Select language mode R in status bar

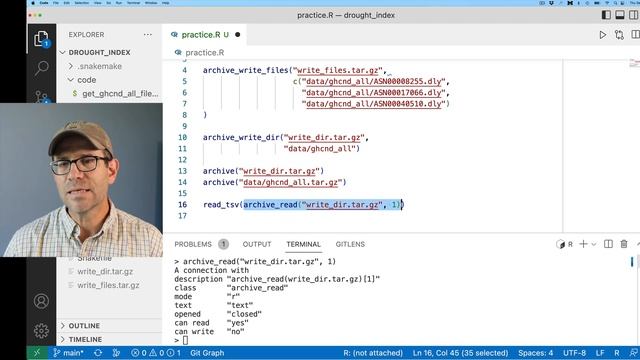click(617, 353)
